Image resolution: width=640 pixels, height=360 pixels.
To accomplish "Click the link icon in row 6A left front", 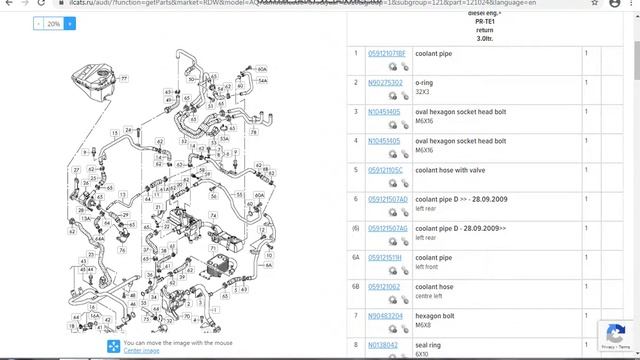I will click(x=404, y=271).
